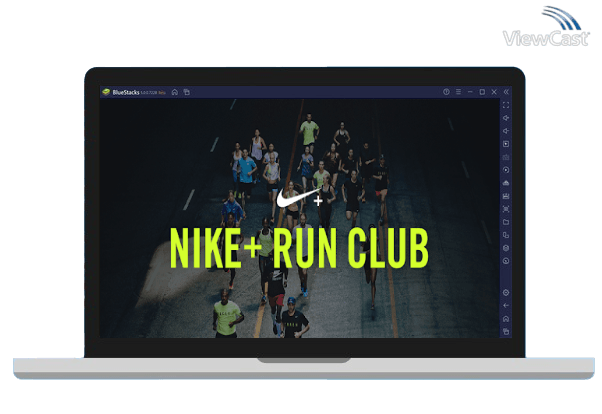Take a screenshot using sidebar icon

click(x=506, y=209)
